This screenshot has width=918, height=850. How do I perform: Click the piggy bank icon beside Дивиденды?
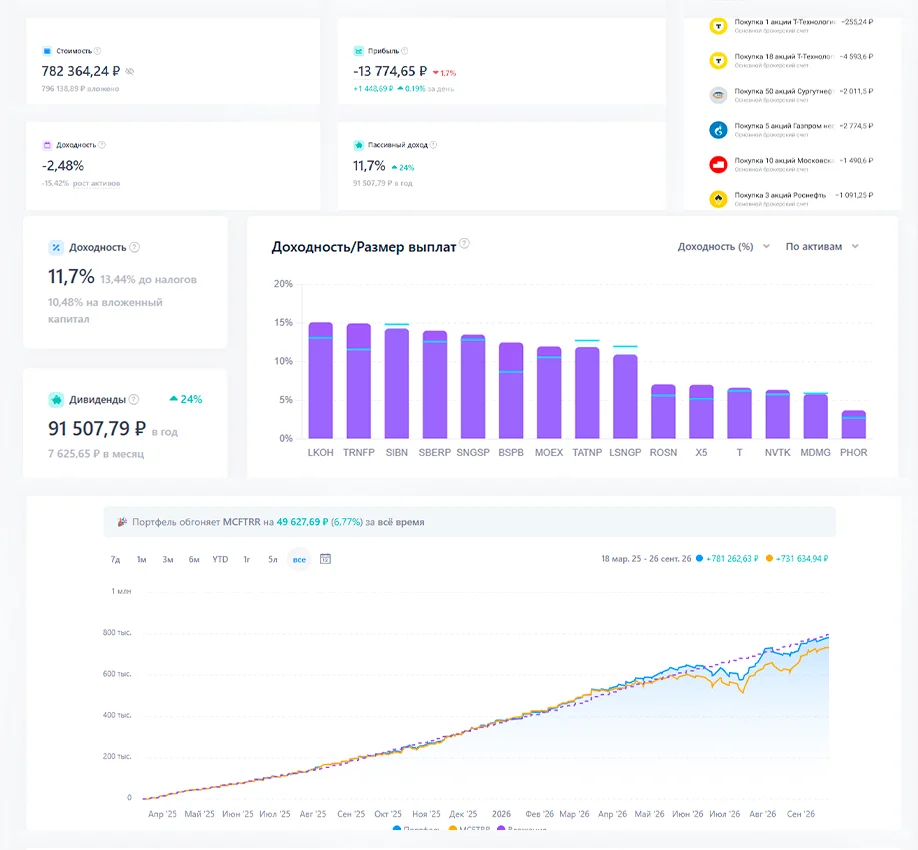coord(56,400)
